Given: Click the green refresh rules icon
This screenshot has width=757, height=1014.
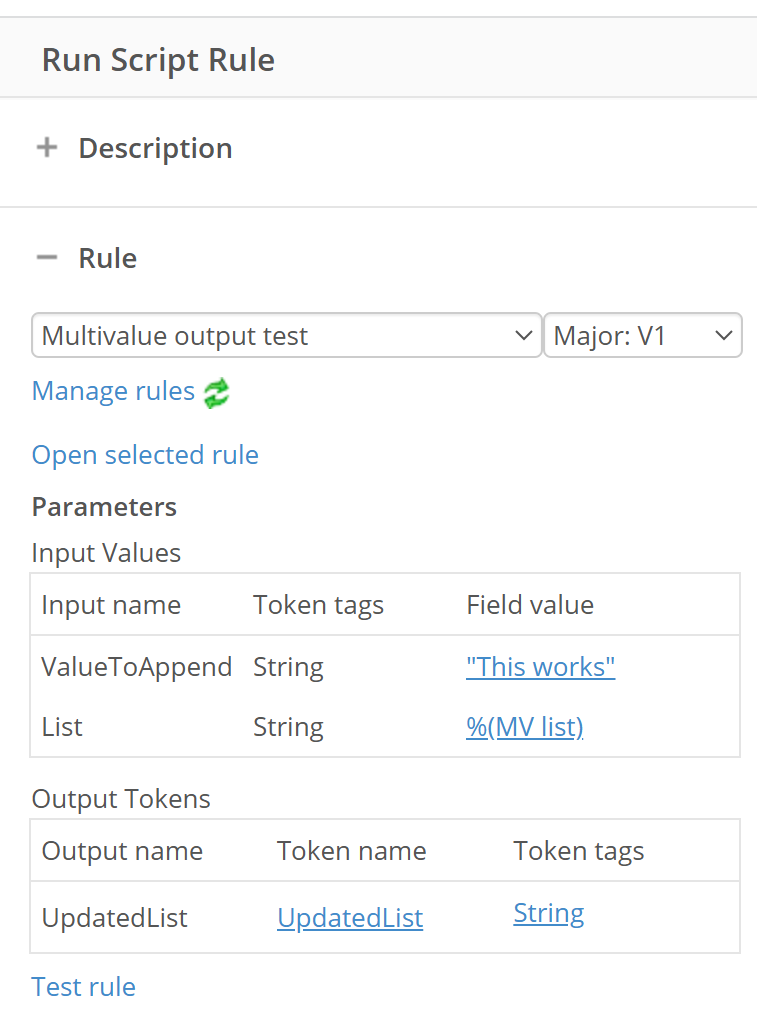Looking at the screenshot, I should tap(217, 393).
